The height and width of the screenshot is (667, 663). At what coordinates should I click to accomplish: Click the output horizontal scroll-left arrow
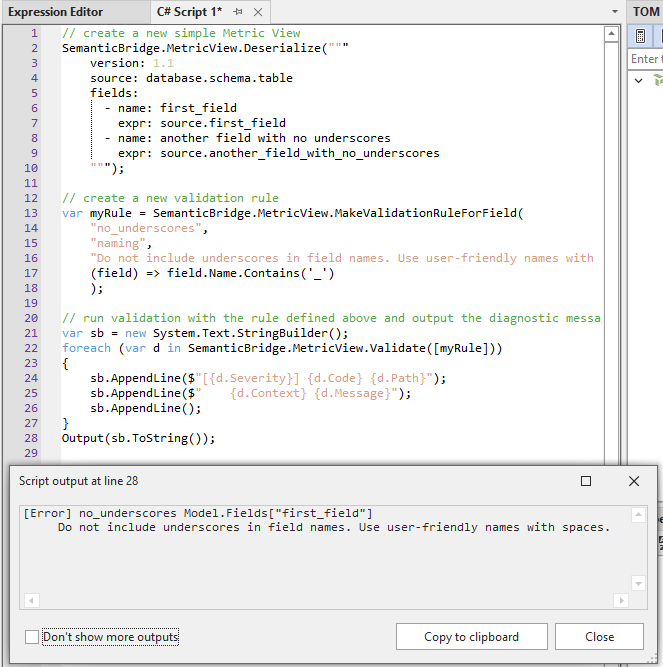[31, 601]
